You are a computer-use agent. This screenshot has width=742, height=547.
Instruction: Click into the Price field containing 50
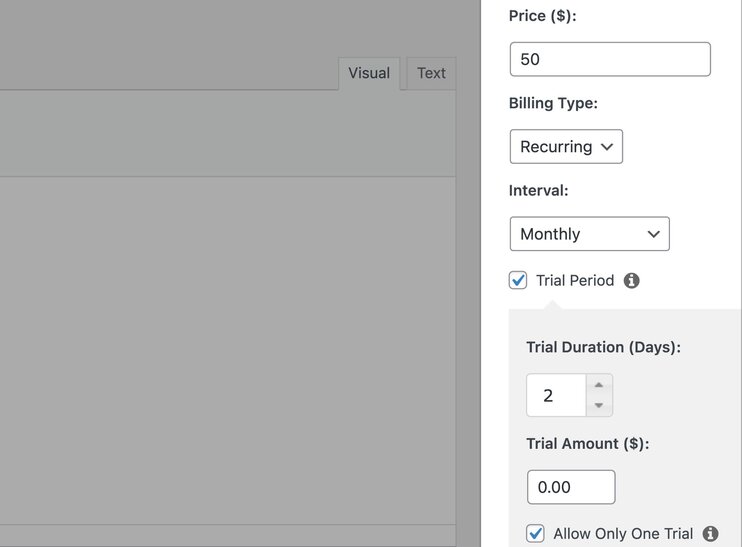coord(610,59)
